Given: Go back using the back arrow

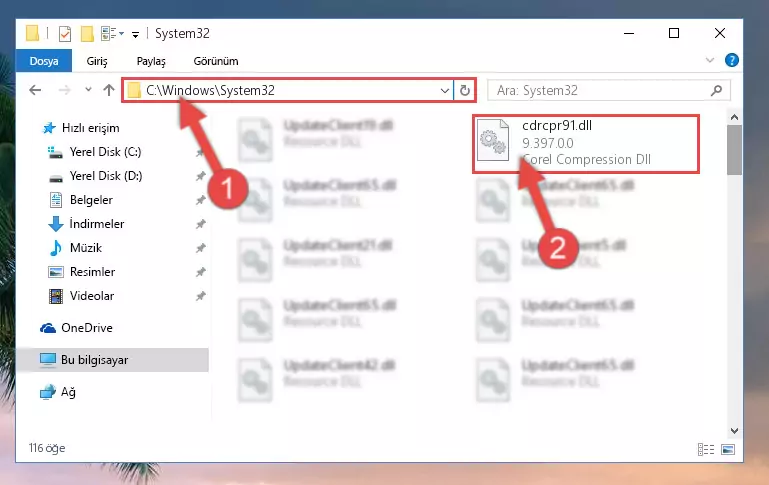Looking at the screenshot, I should (35, 90).
